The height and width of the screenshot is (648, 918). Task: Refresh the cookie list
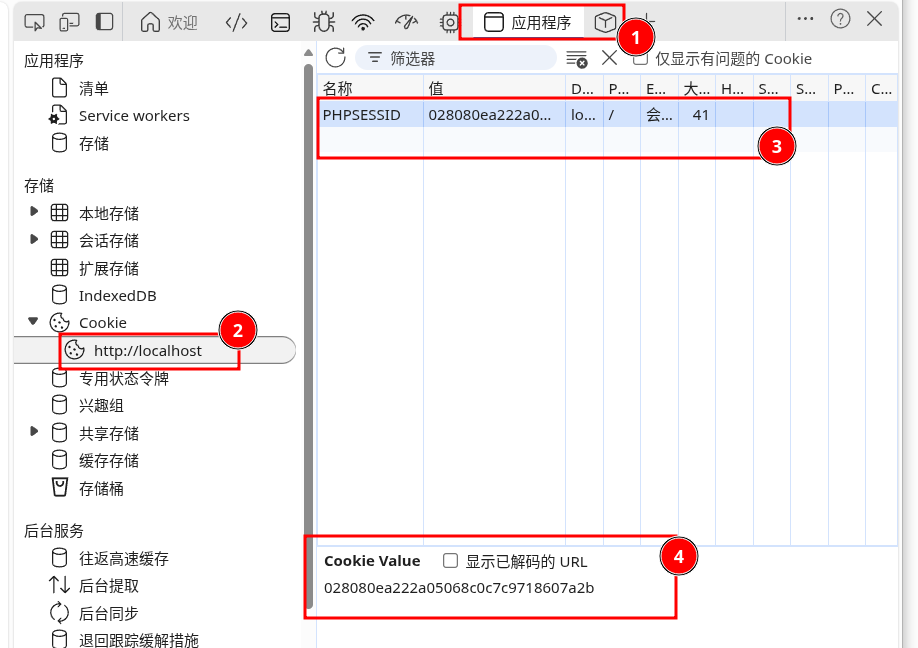coord(335,58)
